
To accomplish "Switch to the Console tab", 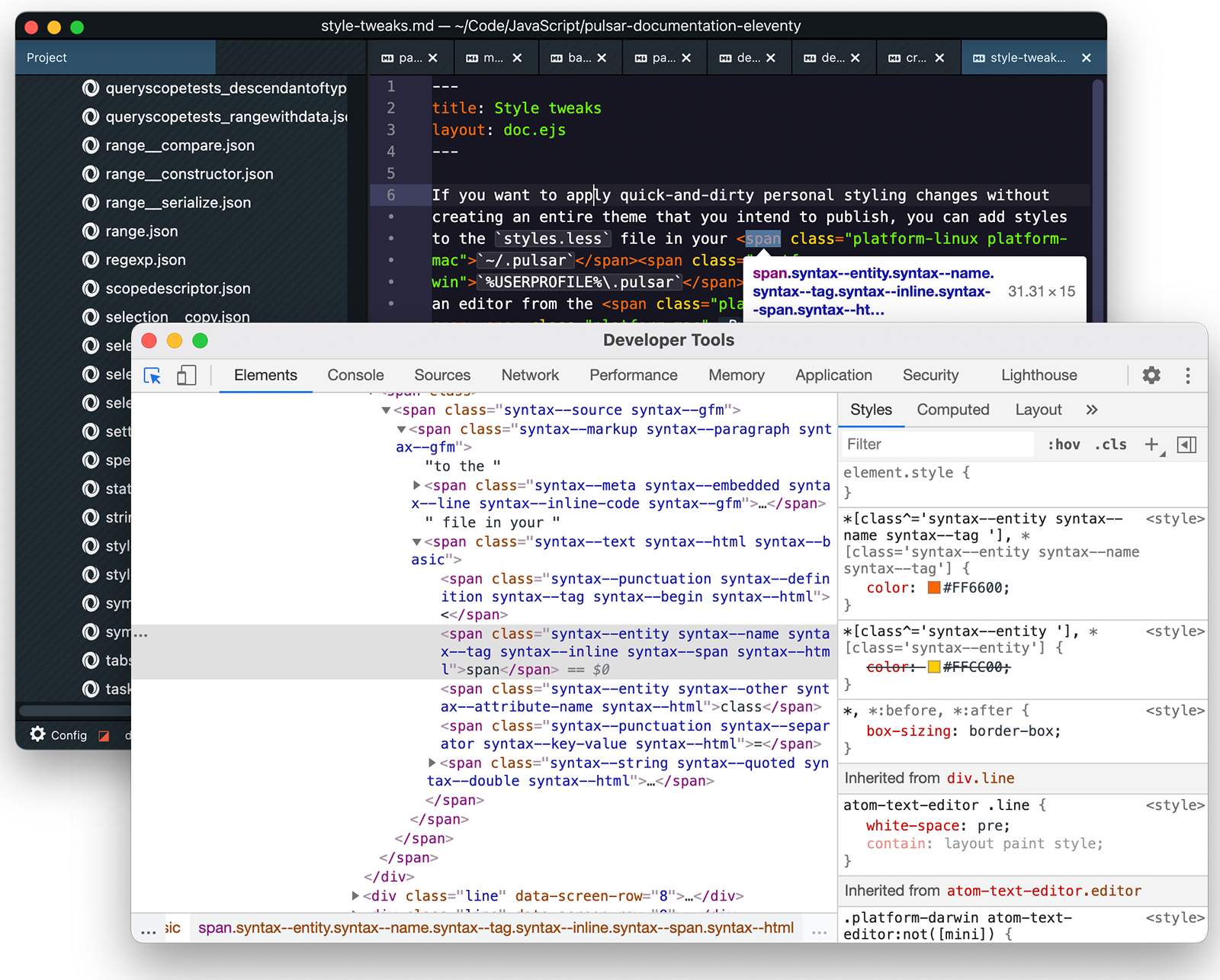I will tap(355, 375).
